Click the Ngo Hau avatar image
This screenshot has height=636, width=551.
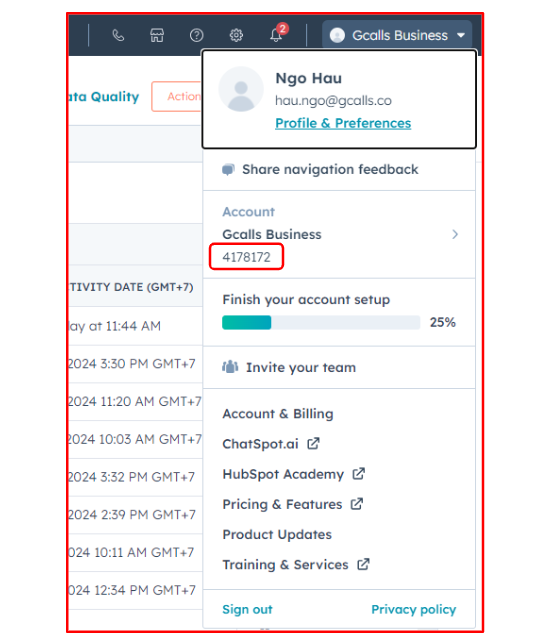[241, 89]
